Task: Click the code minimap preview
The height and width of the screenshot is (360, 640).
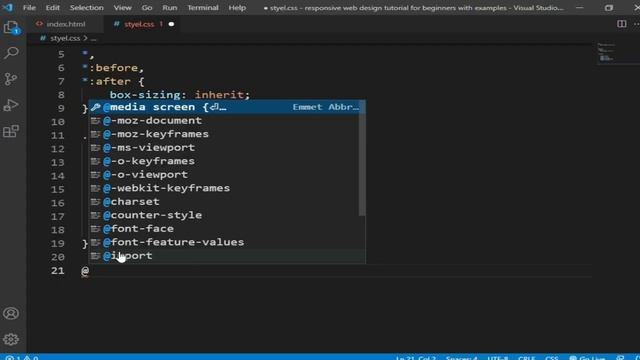Action: (606, 52)
